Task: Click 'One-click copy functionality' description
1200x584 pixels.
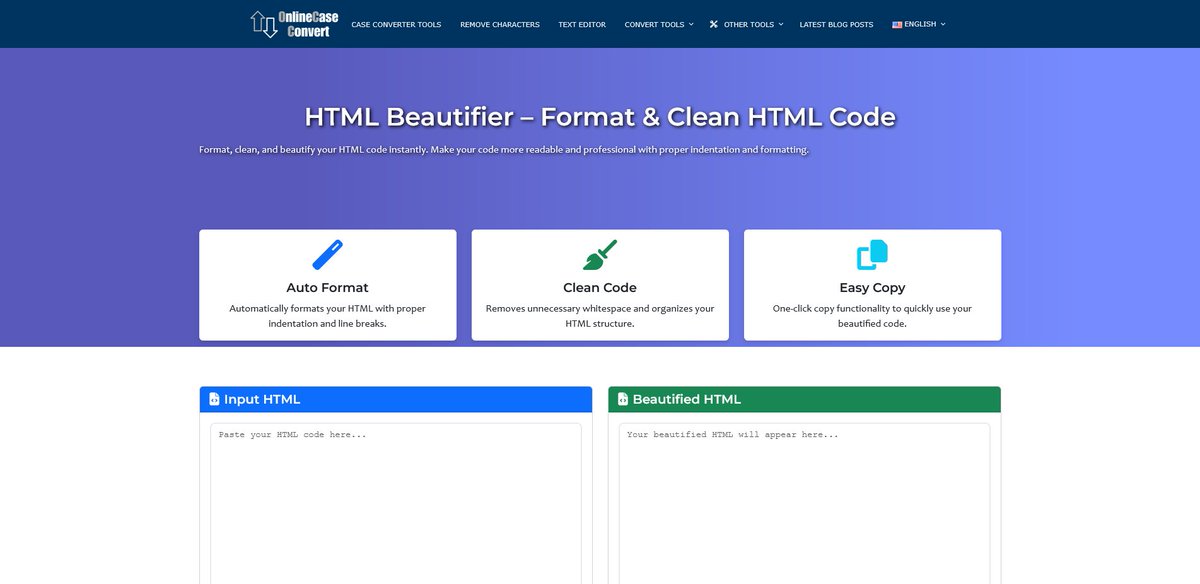Action: tap(872, 316)
